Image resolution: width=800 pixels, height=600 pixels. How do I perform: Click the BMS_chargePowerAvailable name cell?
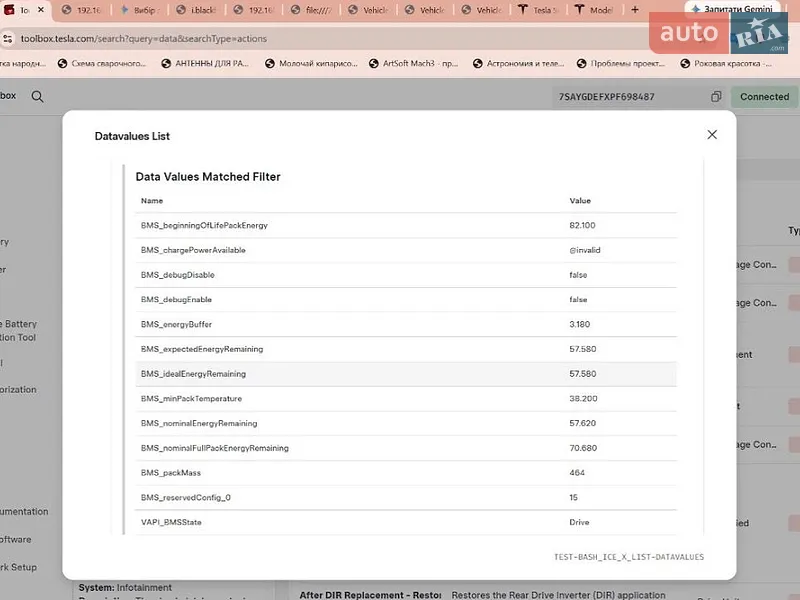coord(193,250)
